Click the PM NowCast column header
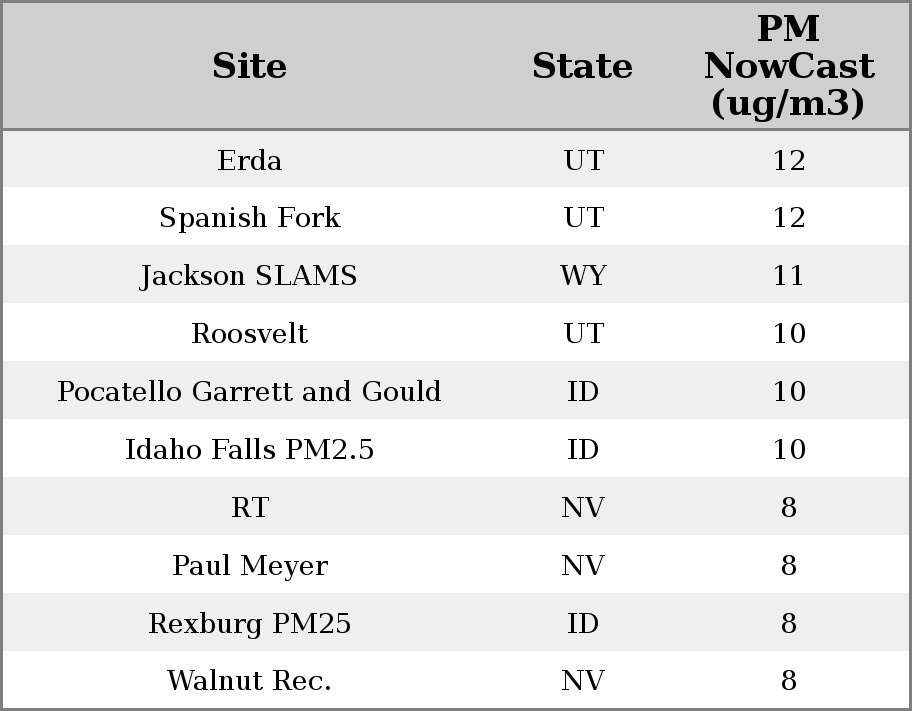 [x=788, y=66]
